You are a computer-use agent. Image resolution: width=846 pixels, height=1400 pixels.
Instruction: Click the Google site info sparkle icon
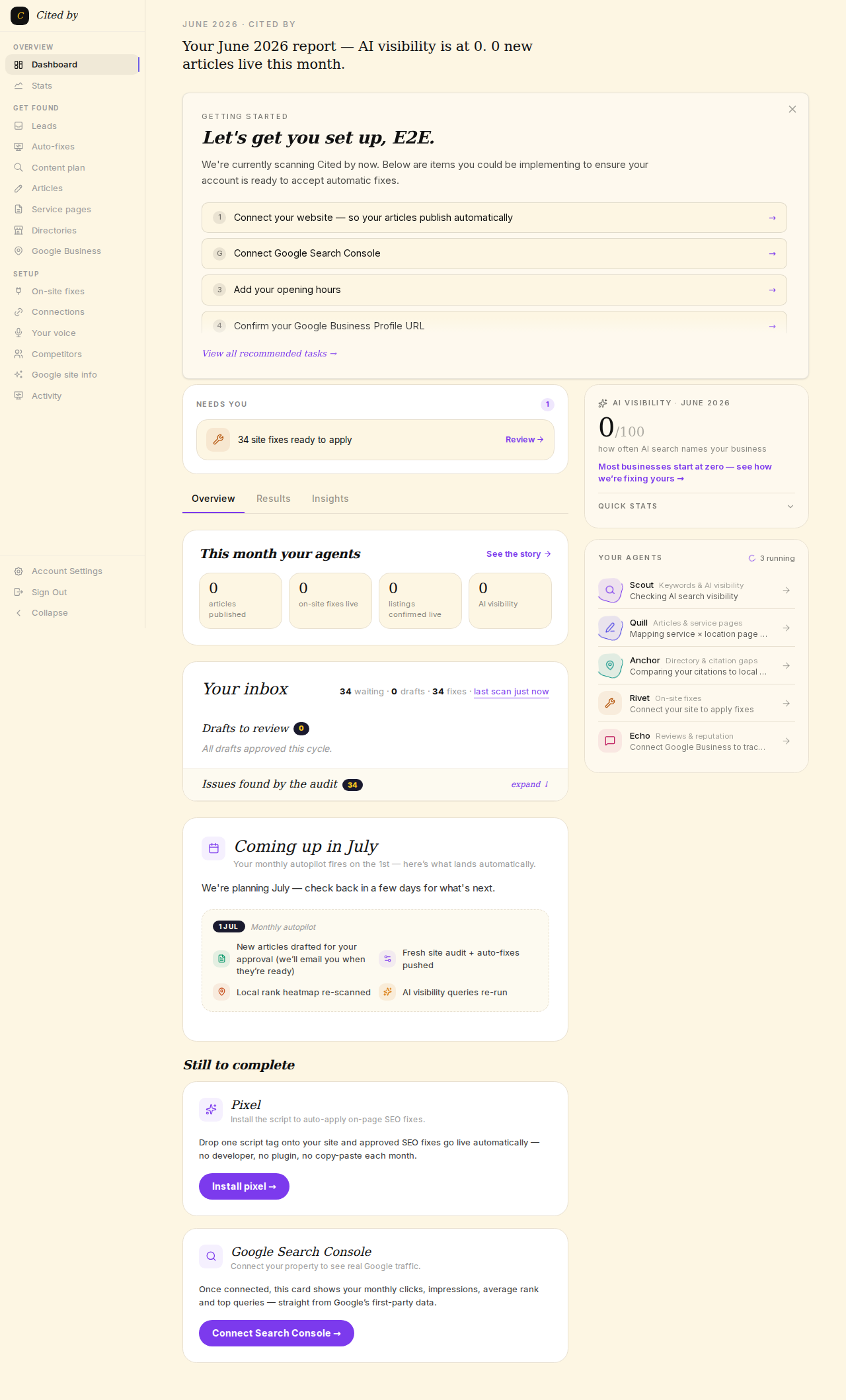(19, 375)
